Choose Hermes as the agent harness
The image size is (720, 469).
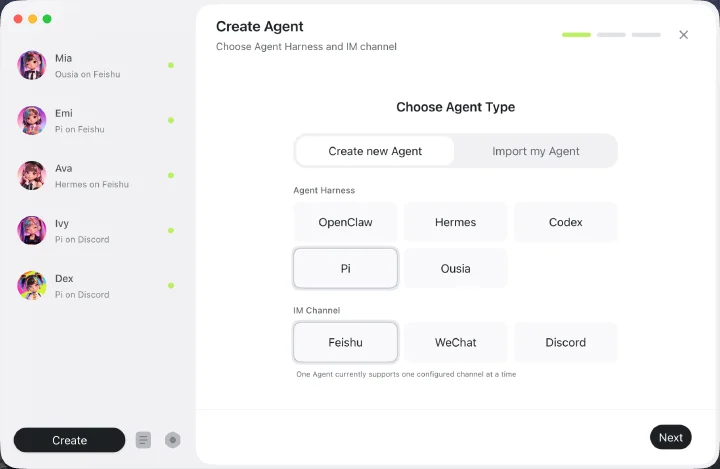click(x=456, y=222)
